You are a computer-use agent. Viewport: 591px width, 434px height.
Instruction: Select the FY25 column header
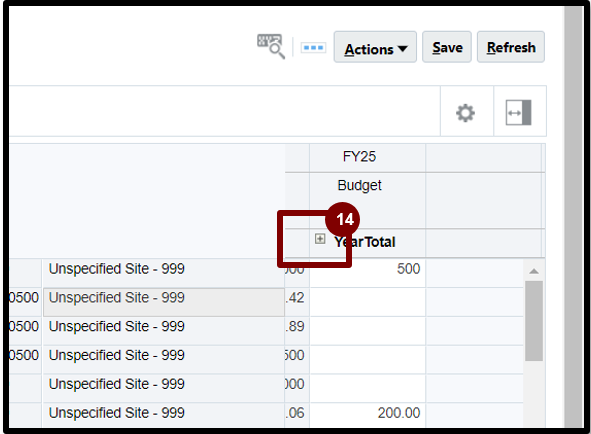tap(359, 156)
